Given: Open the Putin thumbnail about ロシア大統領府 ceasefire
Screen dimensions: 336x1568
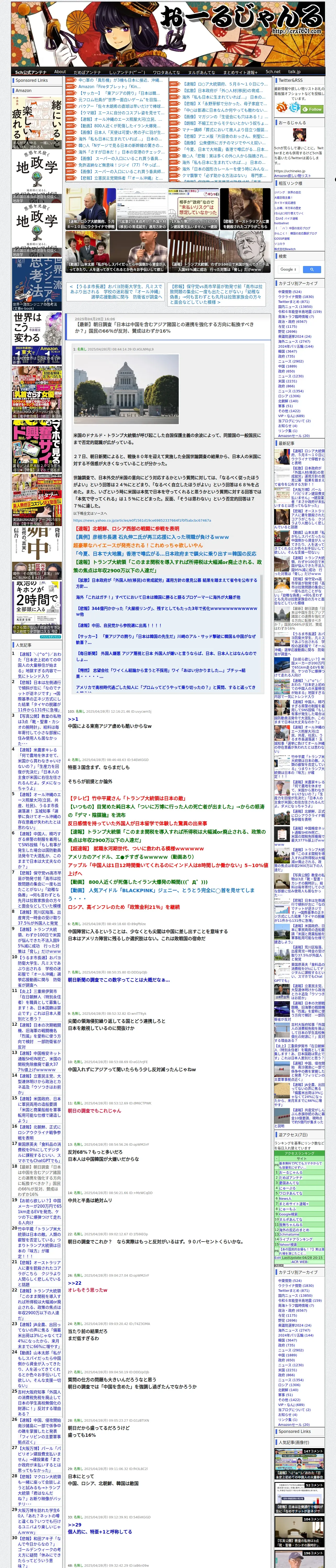Looking at the screenshot, I should [90, 209].
